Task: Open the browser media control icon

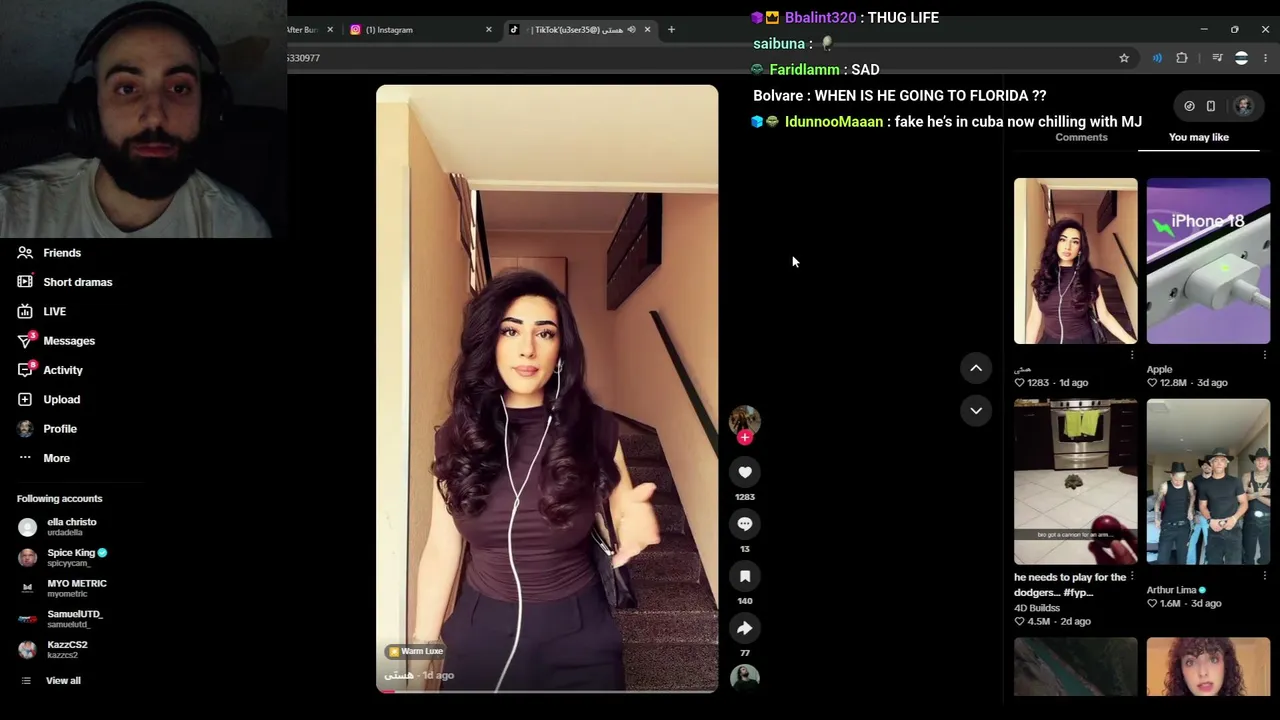Action: click(x=1217, y=58)
